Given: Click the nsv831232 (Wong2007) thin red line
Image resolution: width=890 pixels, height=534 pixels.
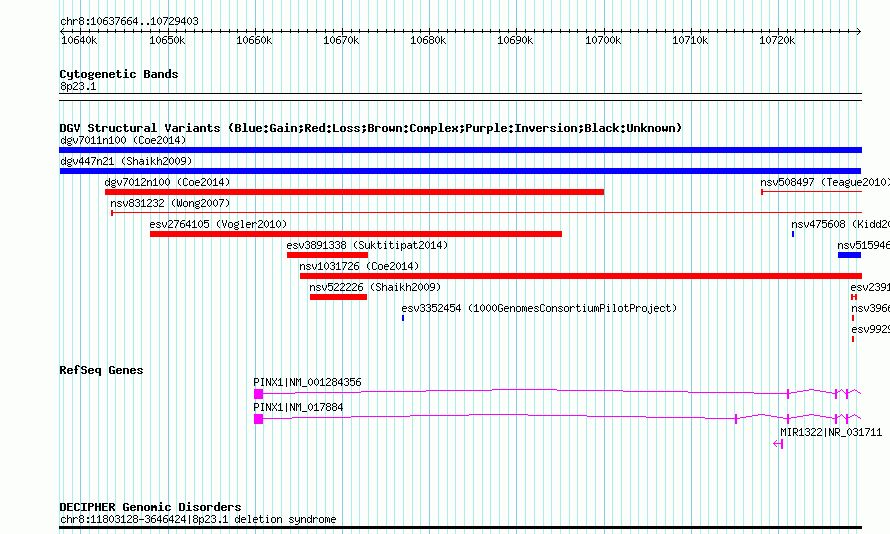Looking at the screenshot, I should point(486,213).
